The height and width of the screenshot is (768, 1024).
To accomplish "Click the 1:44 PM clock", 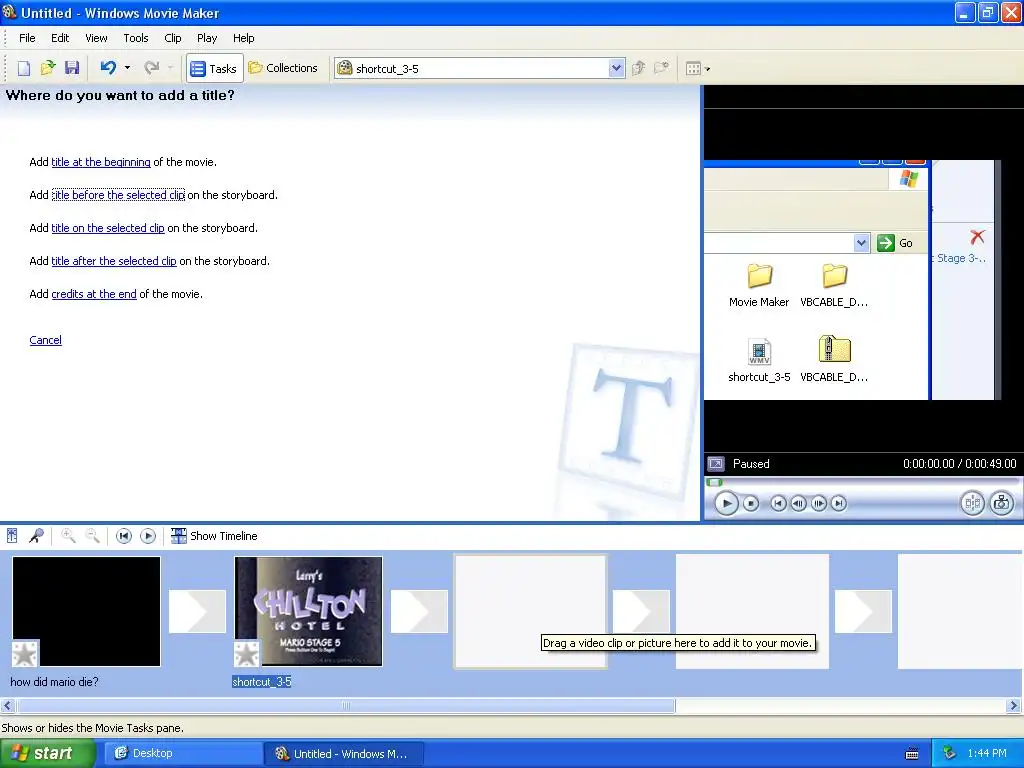I will (987, 753).
